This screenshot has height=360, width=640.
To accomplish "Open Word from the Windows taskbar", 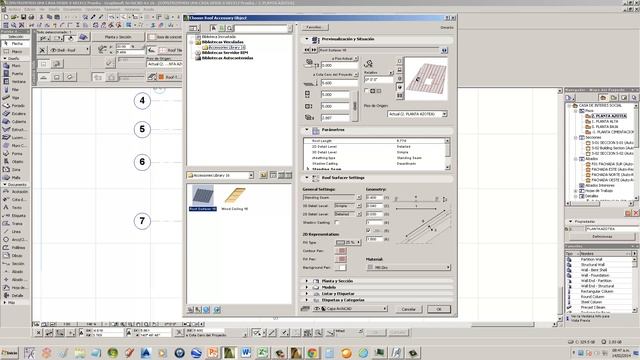I will (246, 352).
